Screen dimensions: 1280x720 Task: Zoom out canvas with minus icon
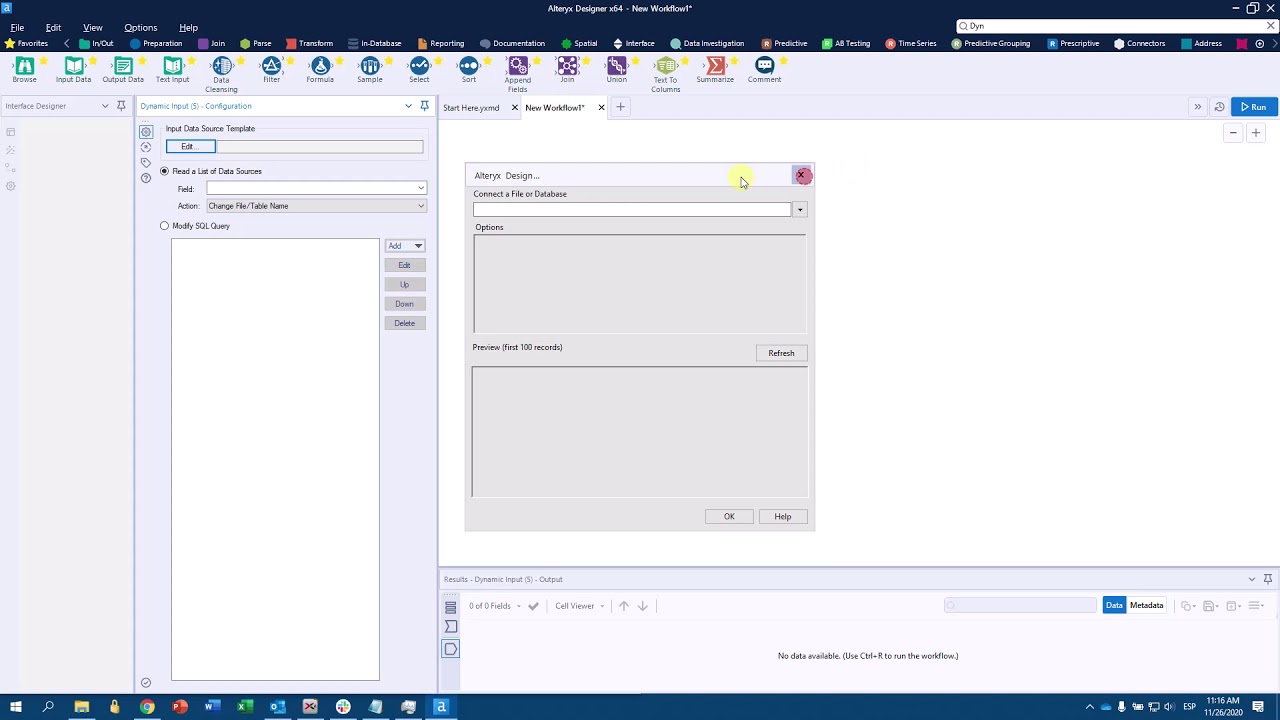1233,133
